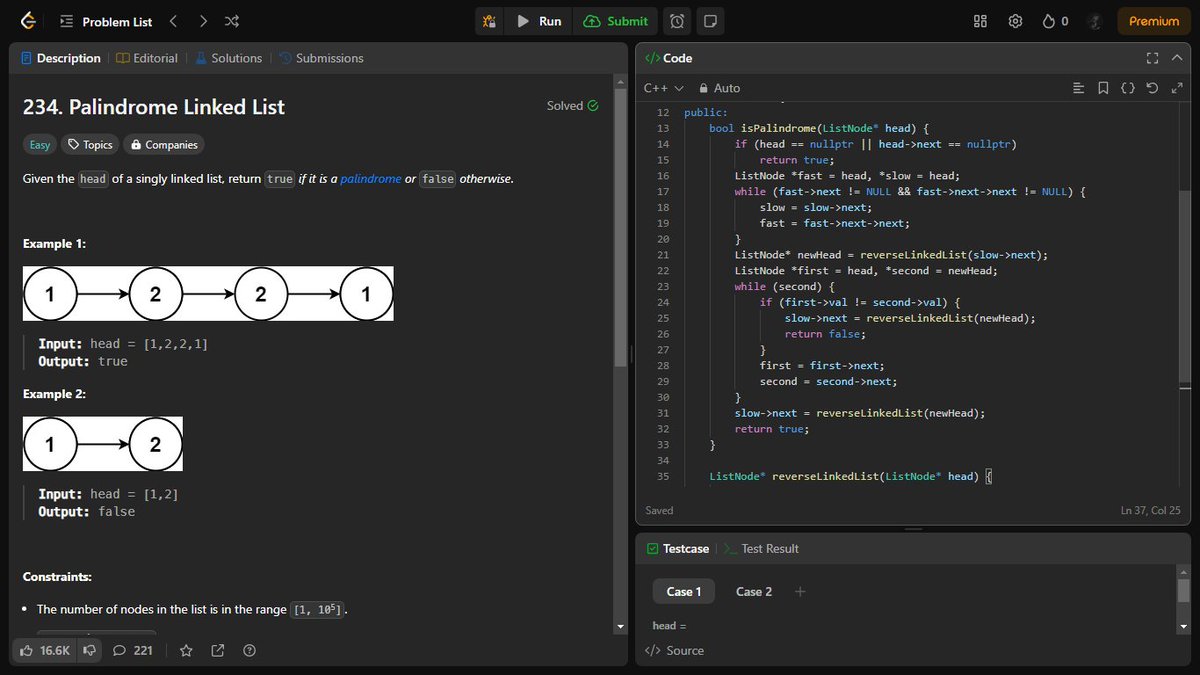Switch to the Solutions tab
Image resolution: width=1200 pixels, height=675 pixels.
[x=228, y=58]
